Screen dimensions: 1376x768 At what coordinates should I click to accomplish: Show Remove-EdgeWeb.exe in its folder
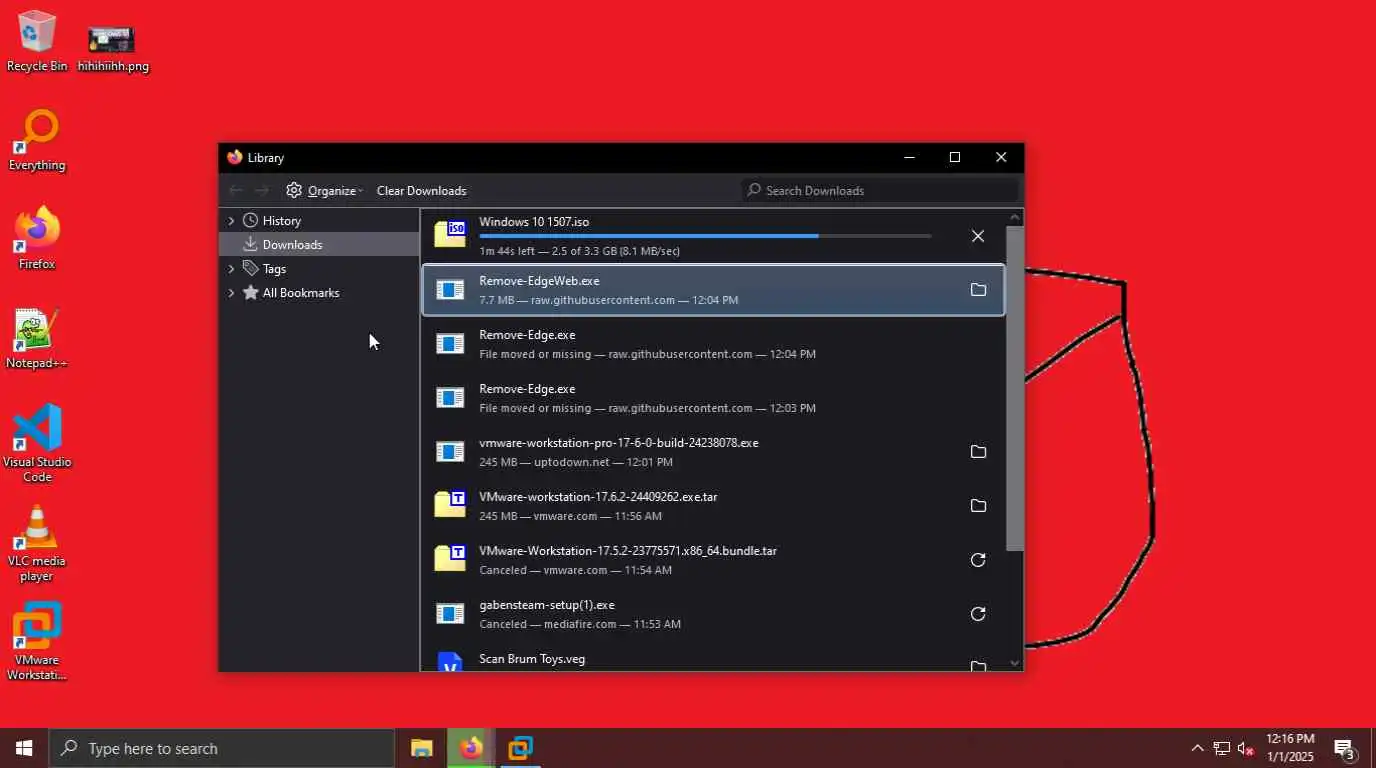click(978, 290)
